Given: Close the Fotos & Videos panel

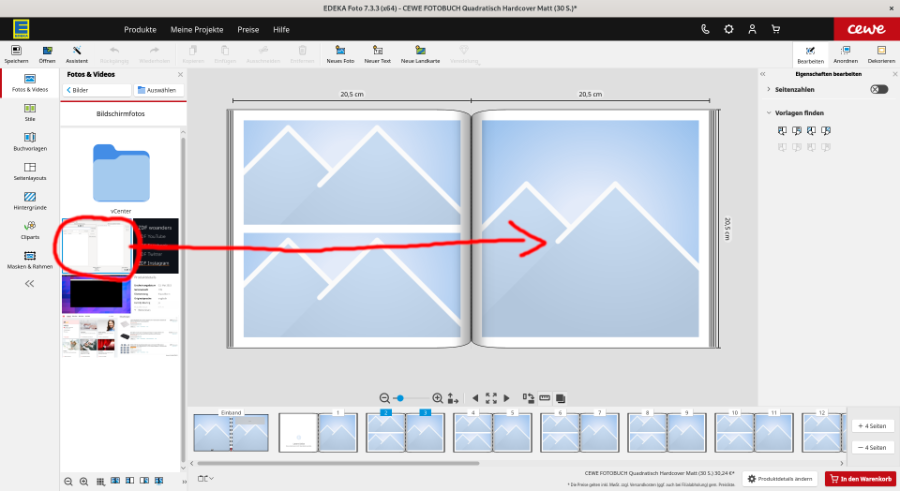Looking at the screenshot, I should (180, 75).
